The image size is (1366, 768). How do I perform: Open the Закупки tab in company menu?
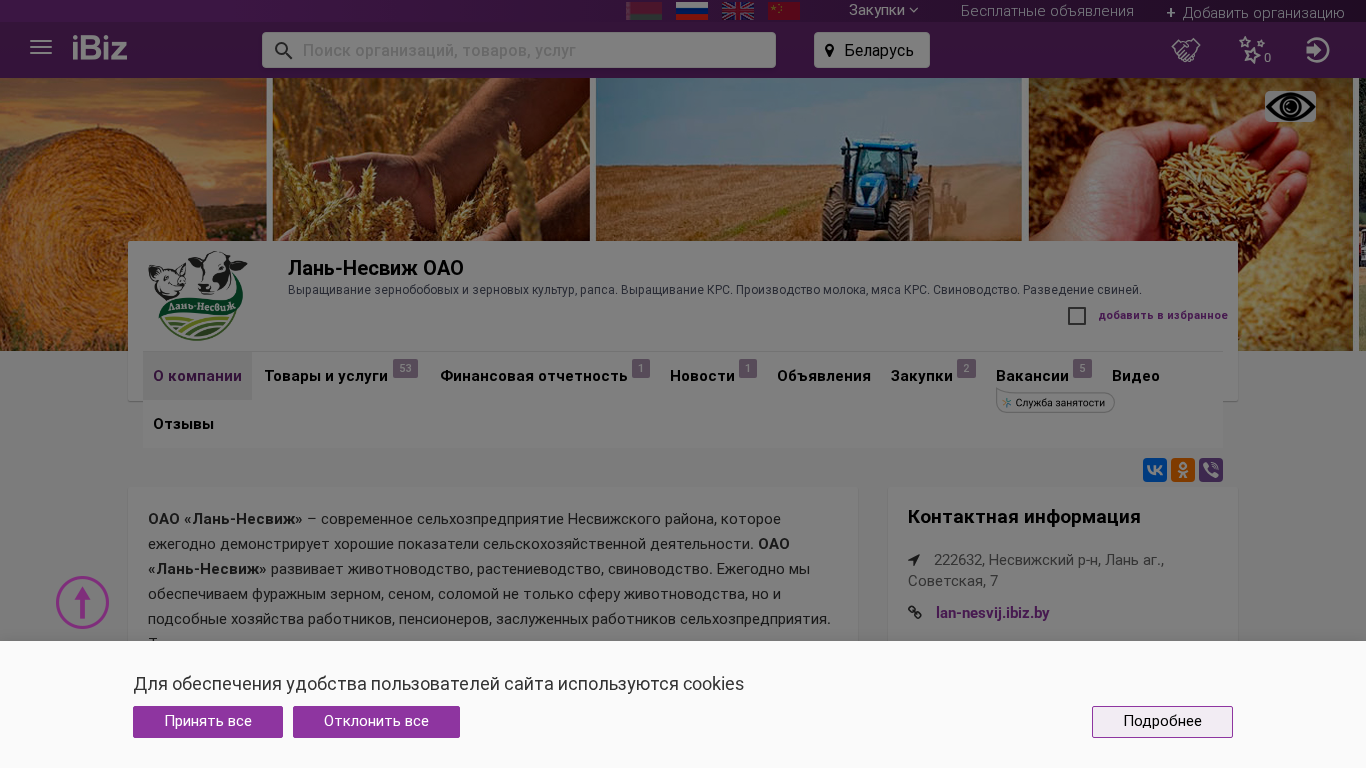click(x=922, y=376)
